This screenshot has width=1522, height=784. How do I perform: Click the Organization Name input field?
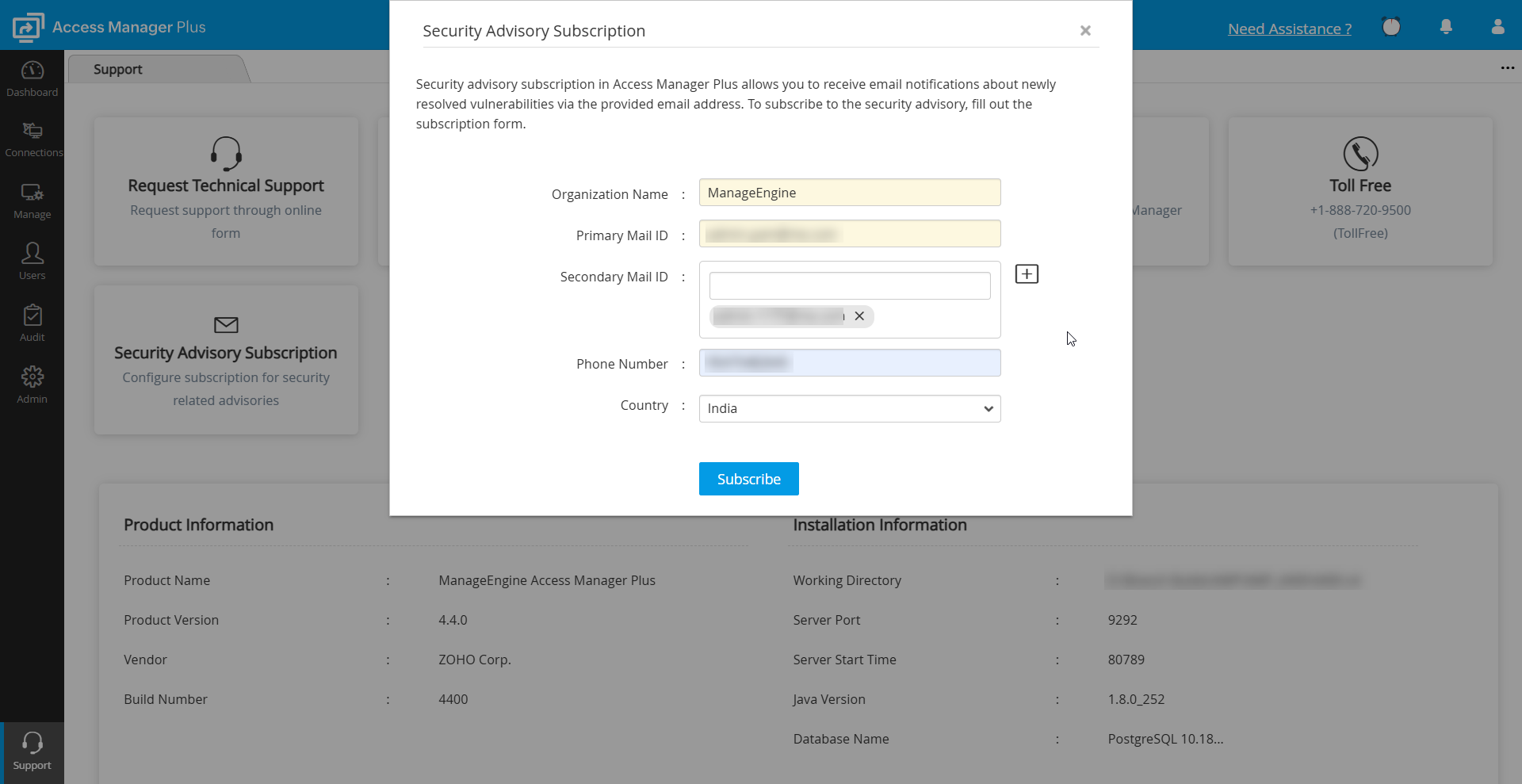849,192
